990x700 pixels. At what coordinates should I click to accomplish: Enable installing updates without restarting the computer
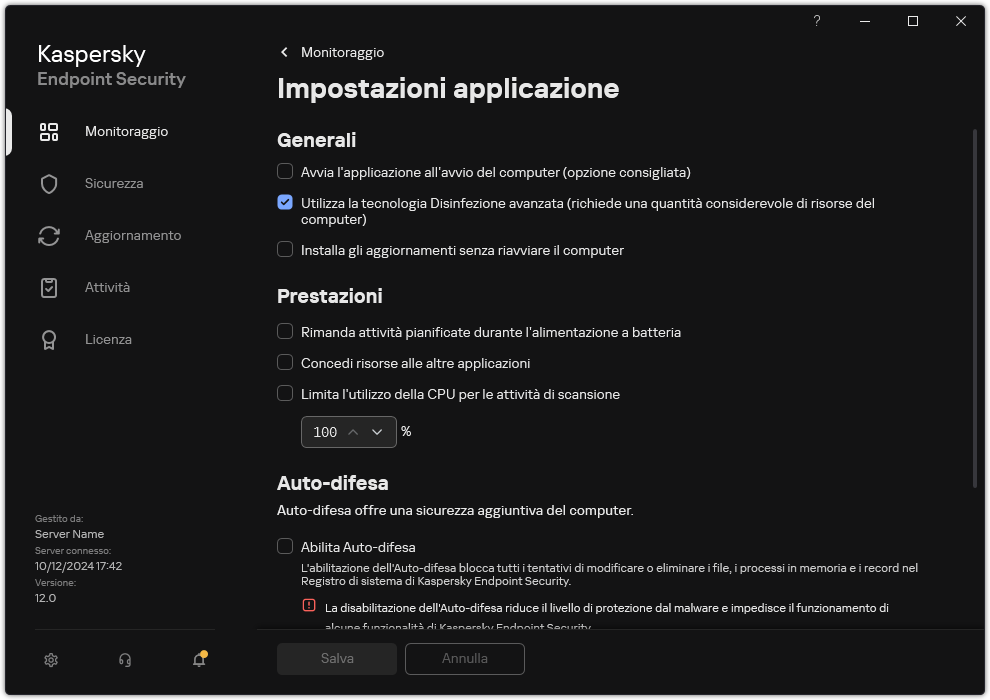[285, 250]
